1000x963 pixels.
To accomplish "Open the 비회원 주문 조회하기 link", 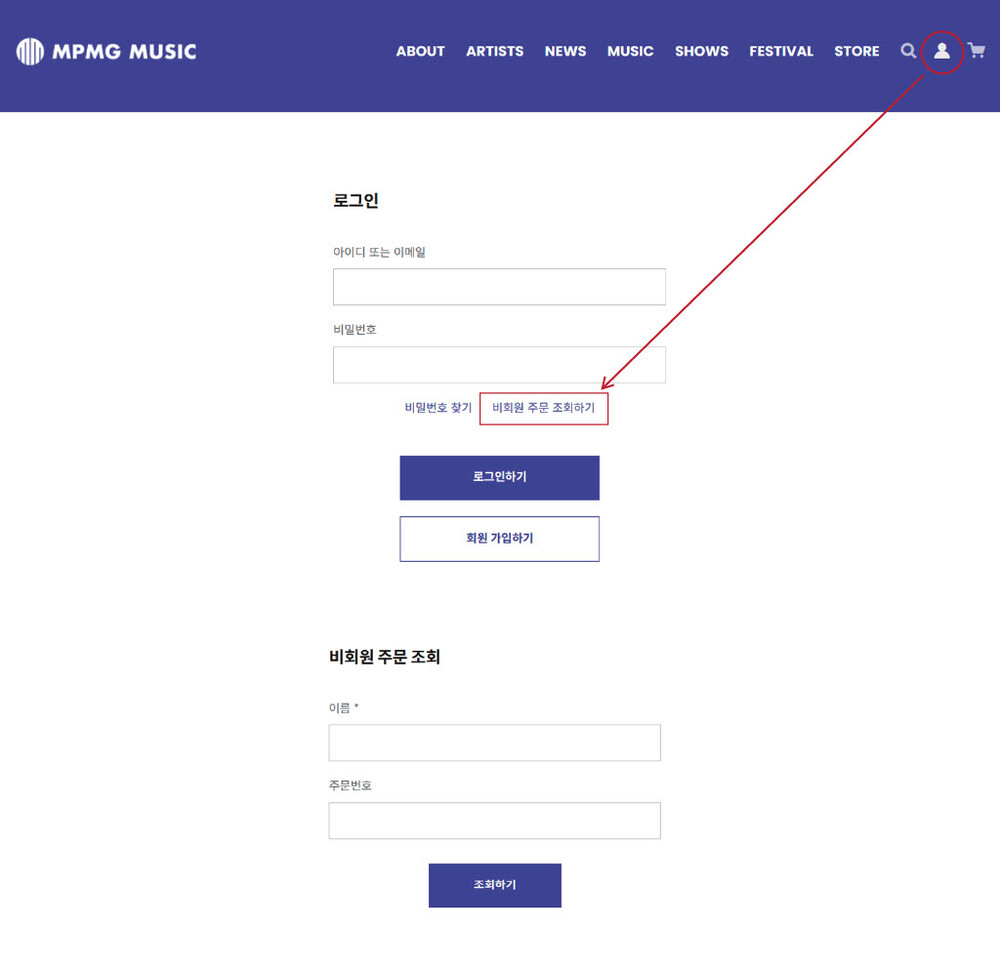I will pos(543,408).
